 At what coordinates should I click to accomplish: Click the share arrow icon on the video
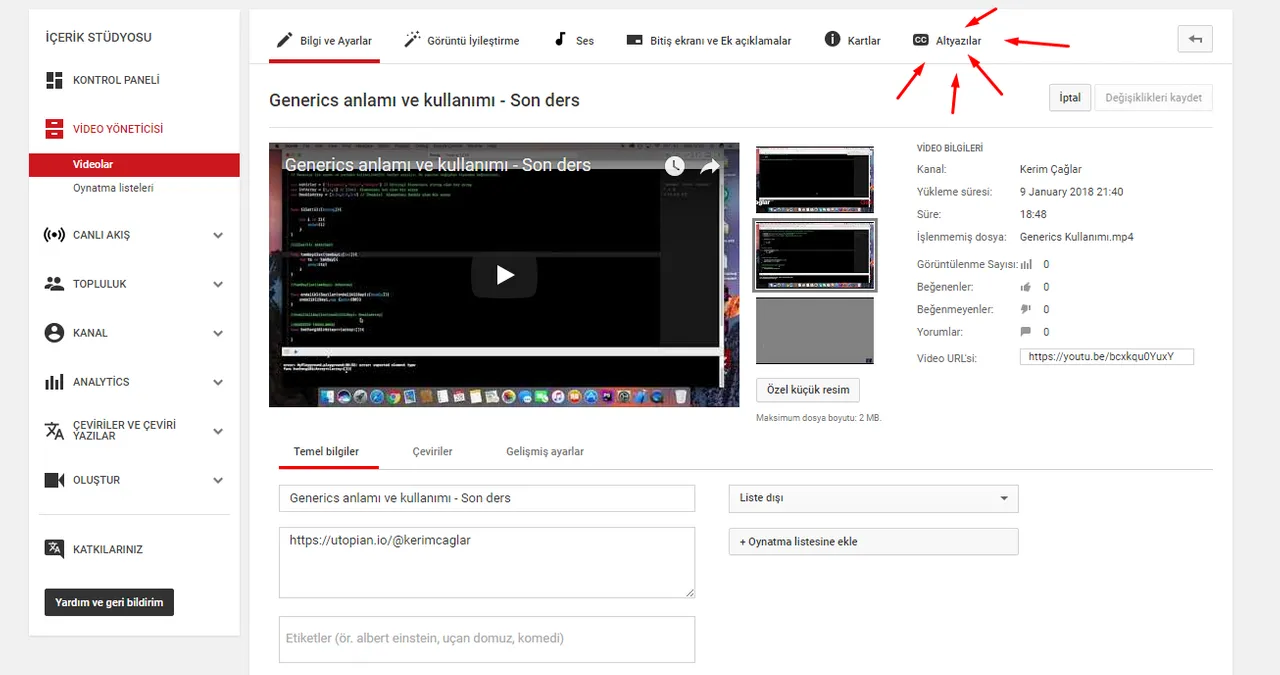pos(710,166)
